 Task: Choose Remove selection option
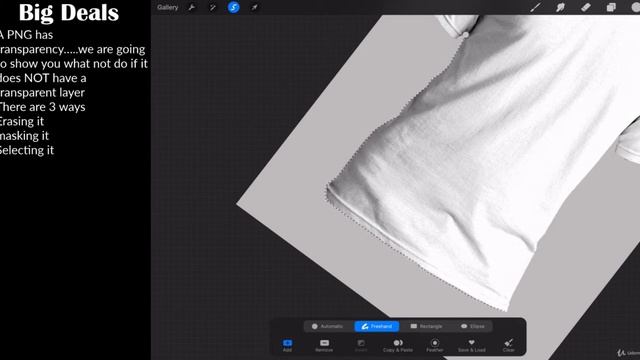click(324, 345)
